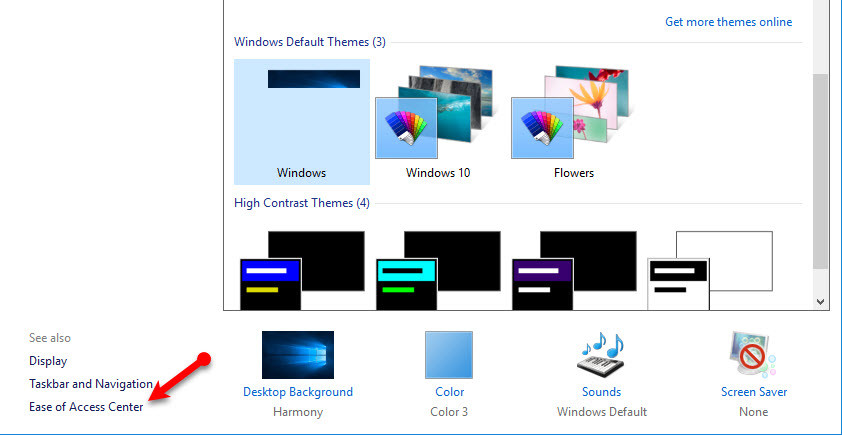This screenshot has width=842, height=435.
Task: Click the Screen Saver monitor icon
Action: (753, 354)
